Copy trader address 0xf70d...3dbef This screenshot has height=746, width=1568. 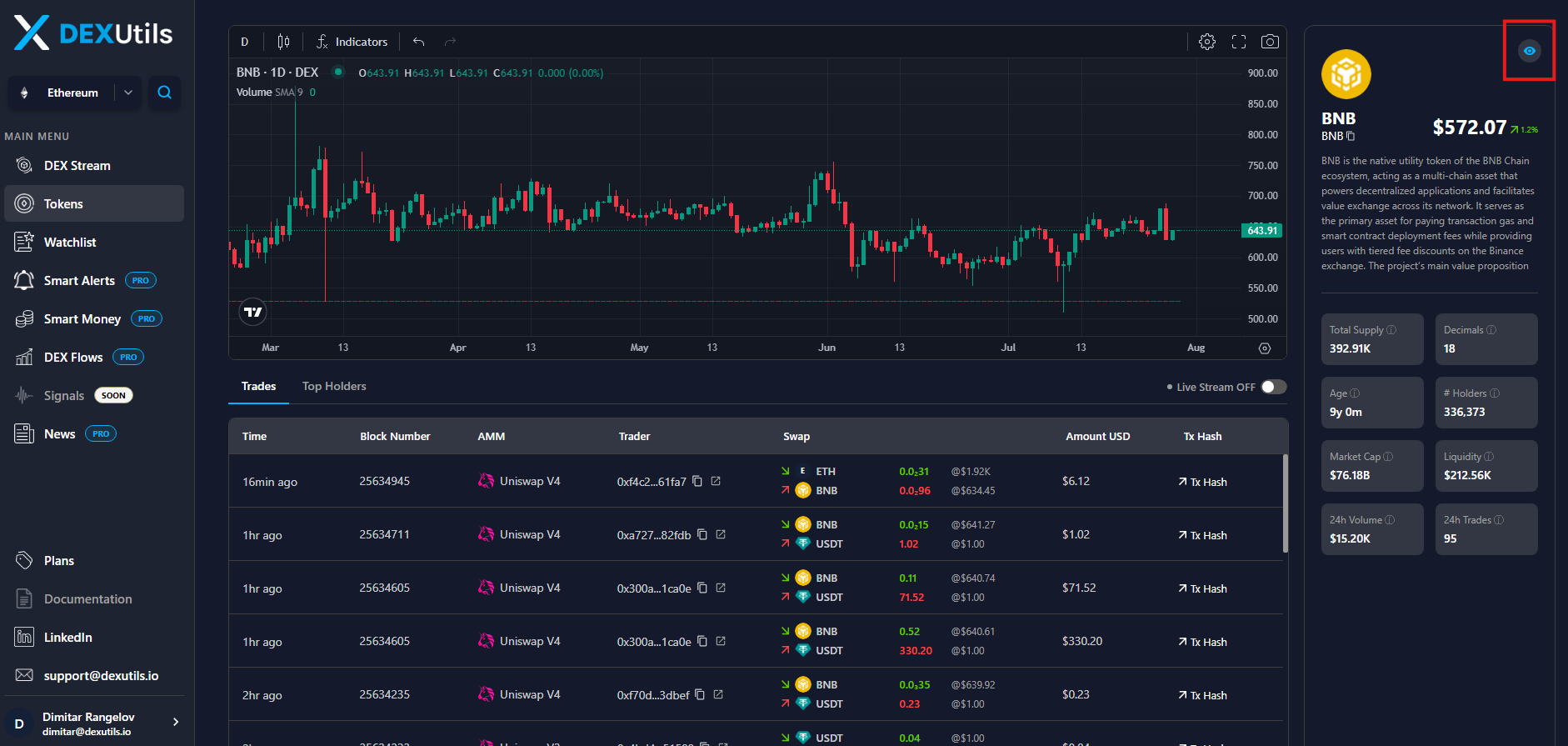coord(700,694)
